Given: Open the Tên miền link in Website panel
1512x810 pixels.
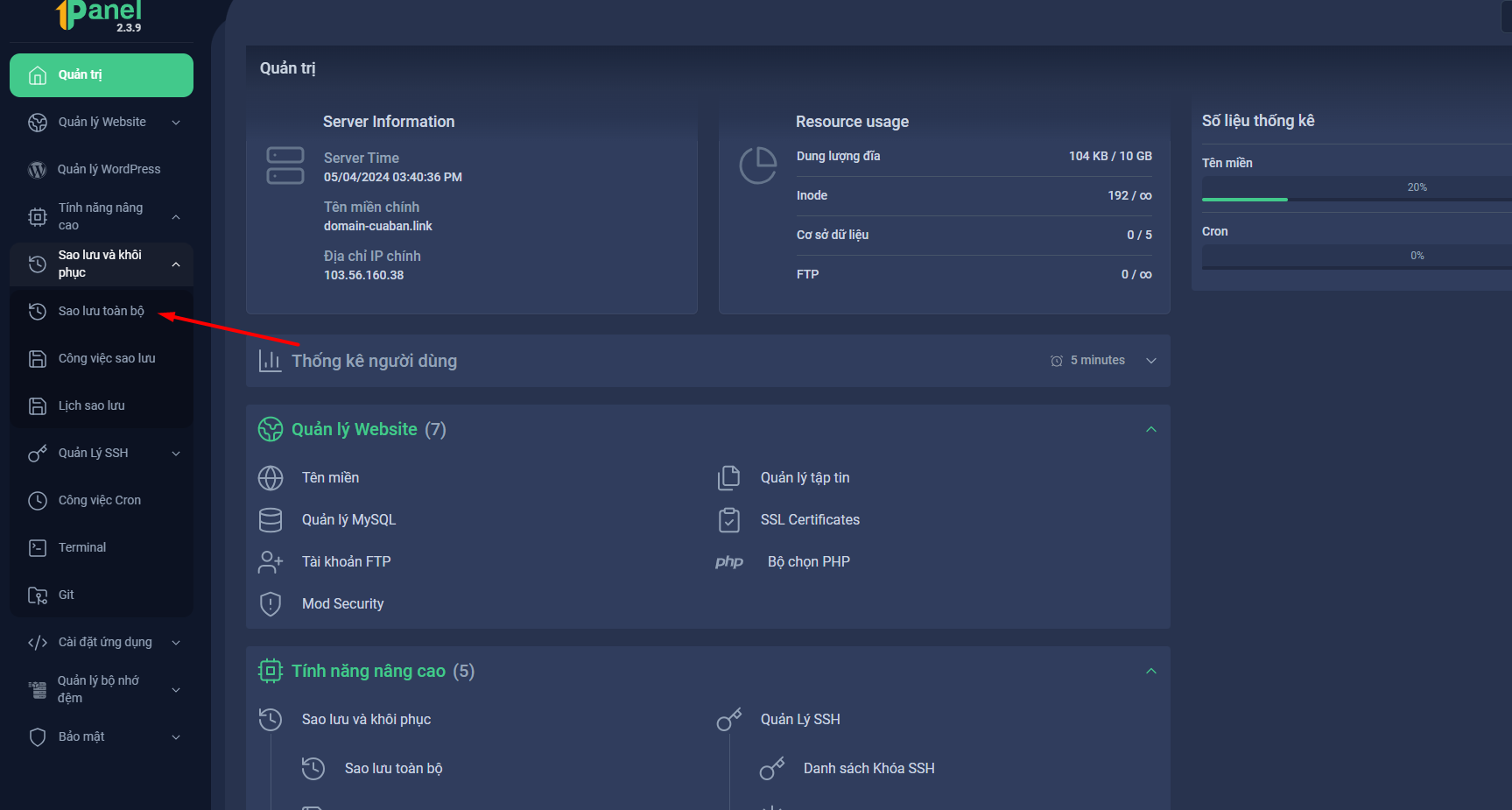Looking at the screenshot, I should [x=330, y=478].
